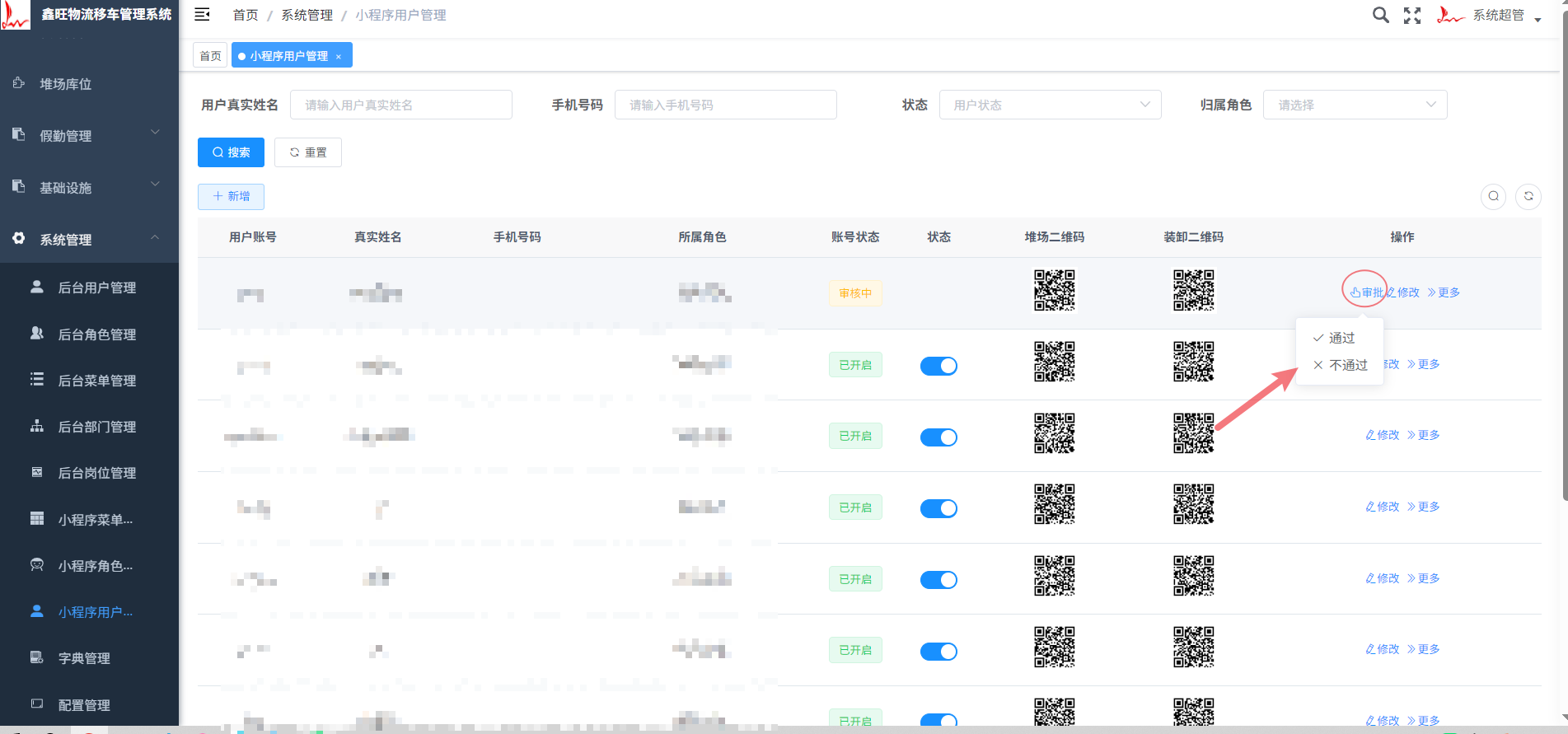
Task: Toggle the status switch in third row
Action: click(x=938, y=437)
